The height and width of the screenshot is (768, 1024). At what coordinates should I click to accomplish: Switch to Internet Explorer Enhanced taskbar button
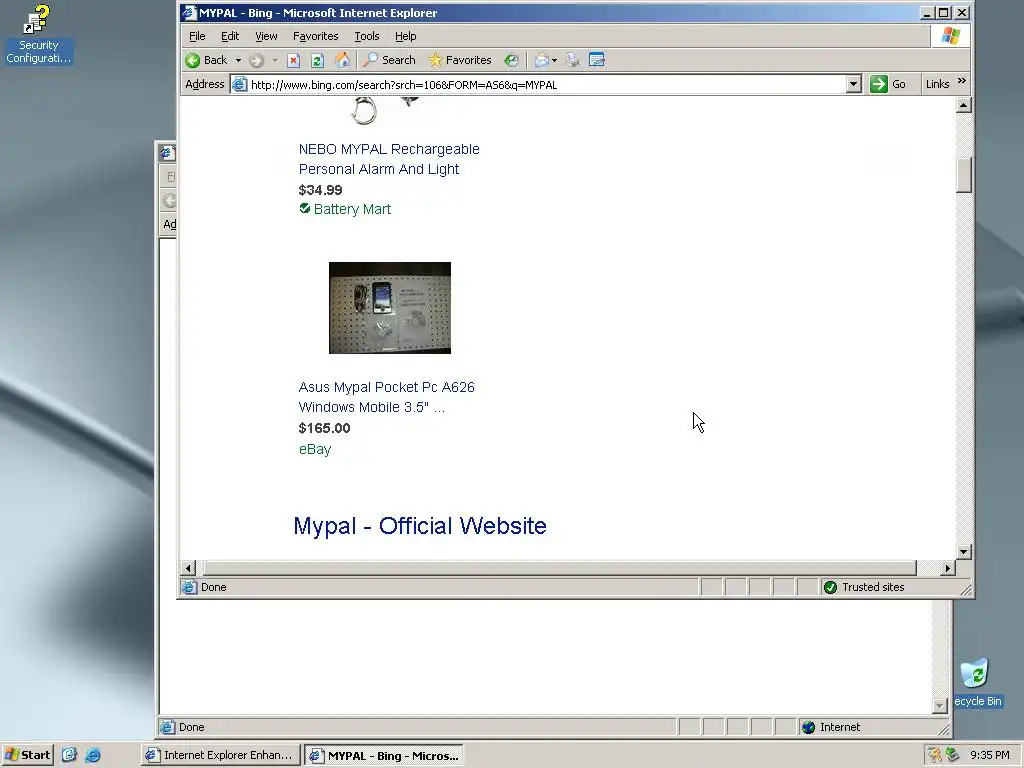click(220, 755)
